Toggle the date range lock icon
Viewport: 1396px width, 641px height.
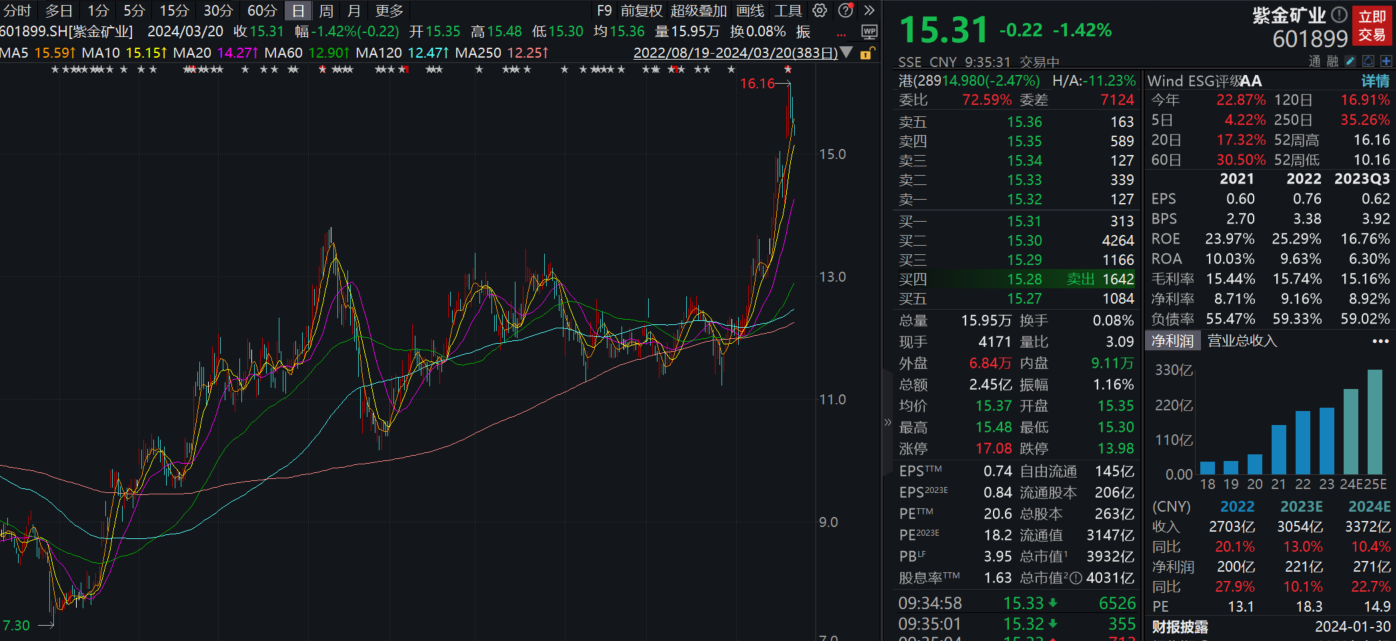866,52
